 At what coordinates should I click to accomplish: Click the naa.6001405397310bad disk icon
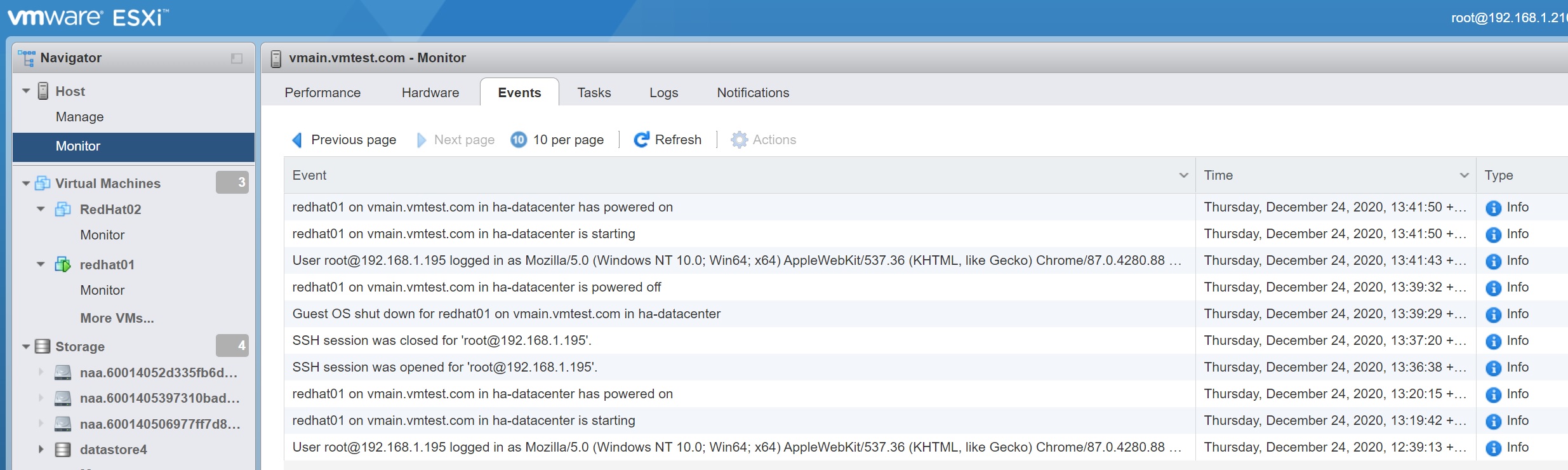pos(63,398)
